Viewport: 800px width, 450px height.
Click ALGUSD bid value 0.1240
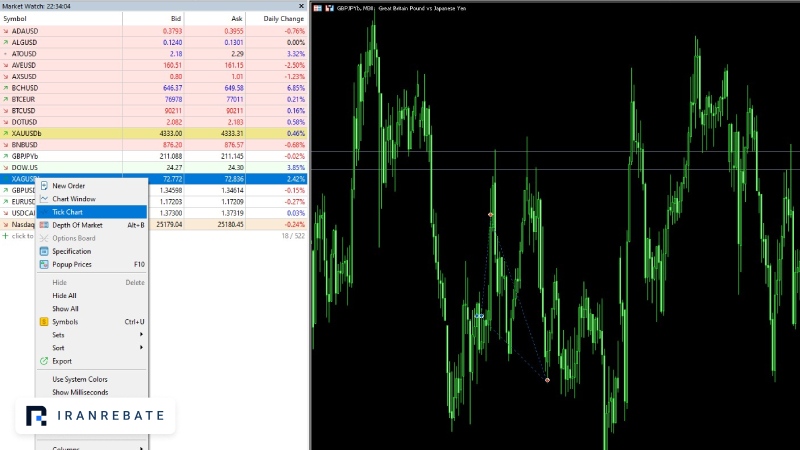pos(172,42)
